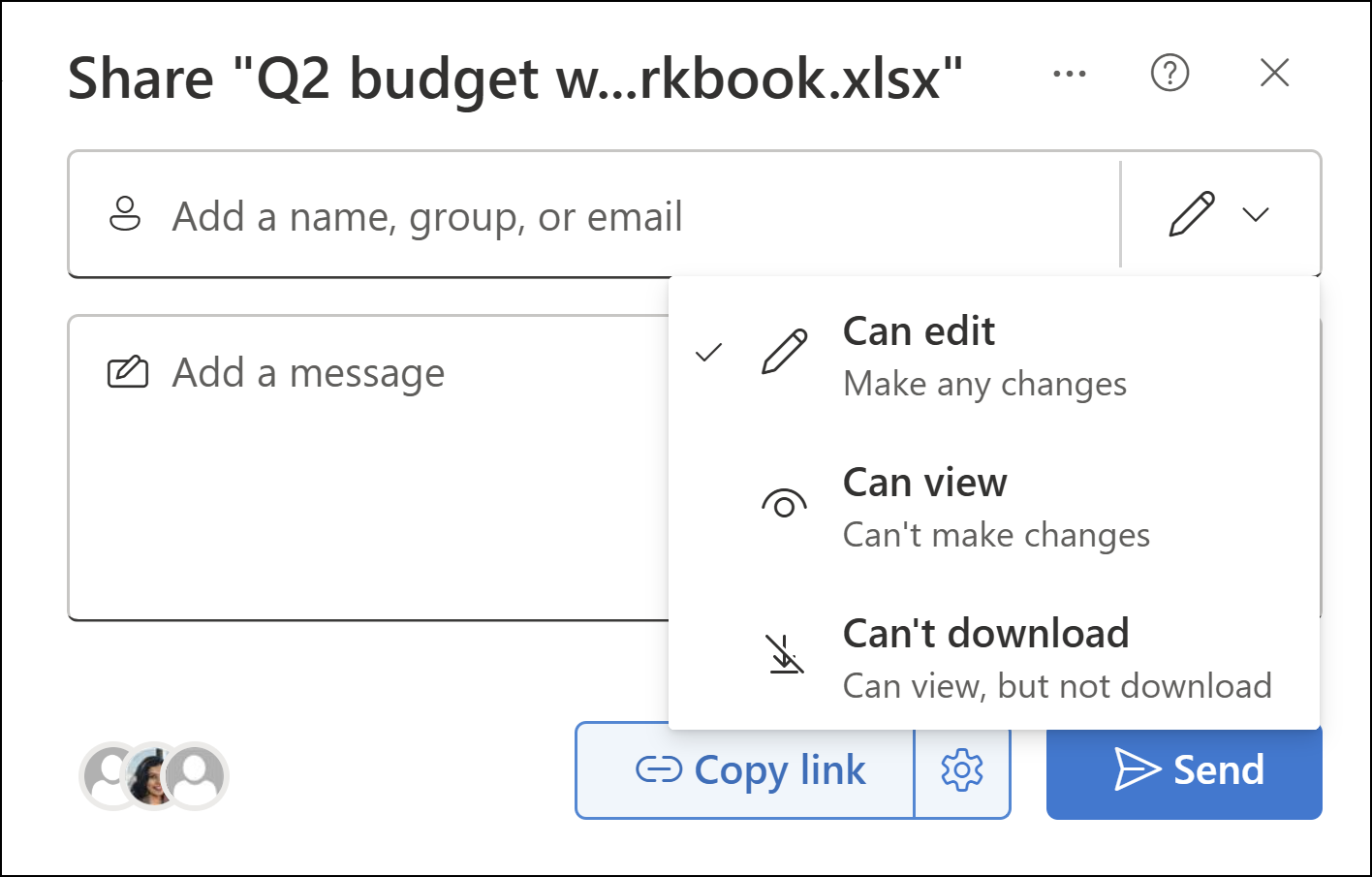
Task: Open the More options ellipsis menu
Action: (1070, 73)
